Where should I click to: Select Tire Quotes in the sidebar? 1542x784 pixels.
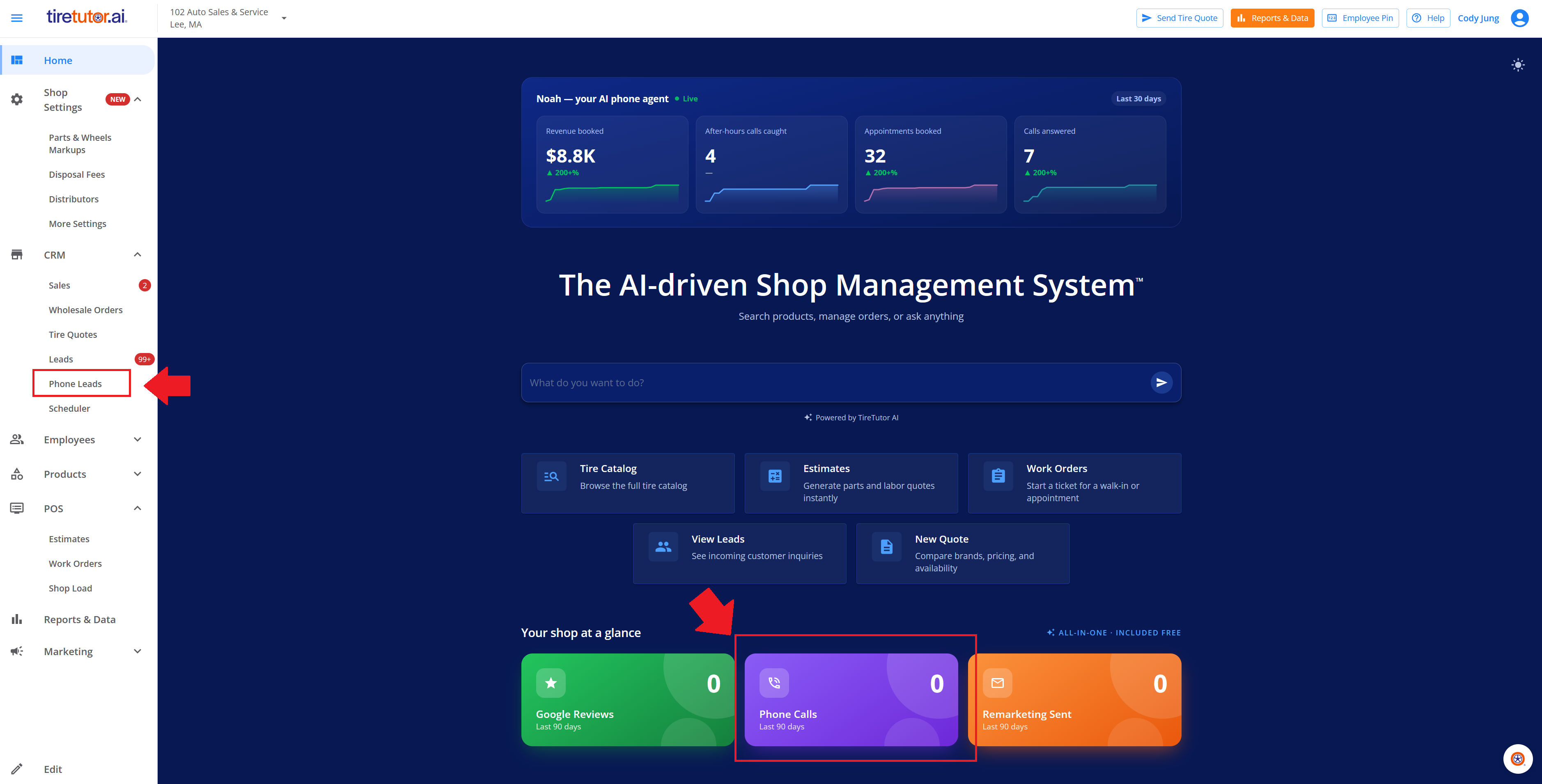73,335
